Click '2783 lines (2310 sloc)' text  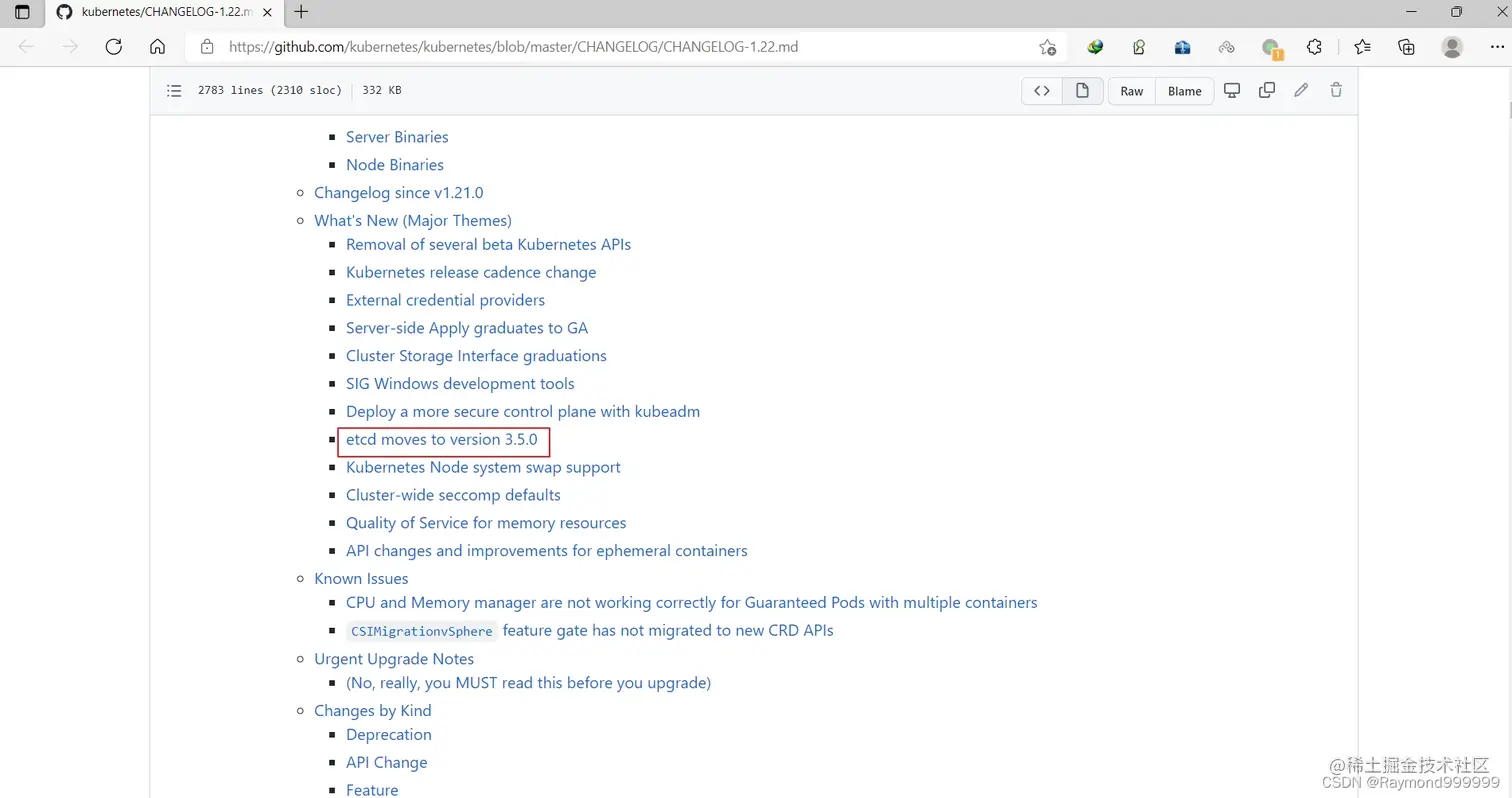[x=270, y=90]
